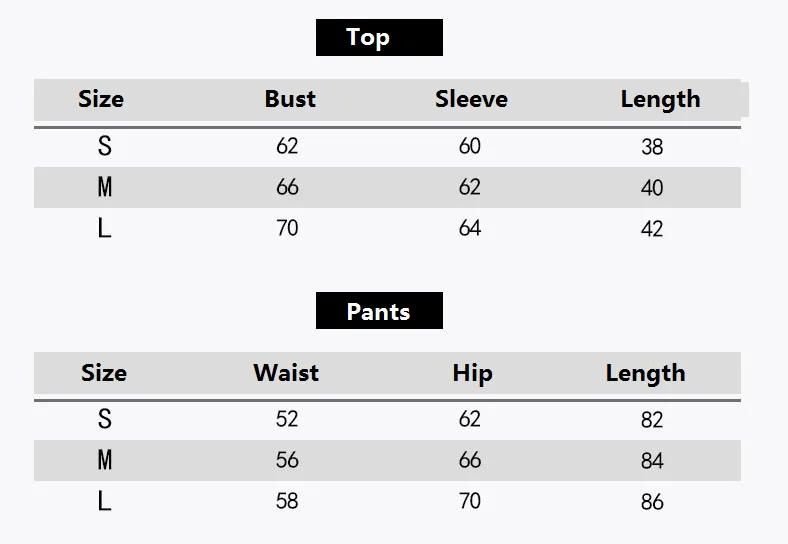The height and width of the screenshot is (544, 788).
Task: Select size M in Pants table
Action: tap(105, 460)
